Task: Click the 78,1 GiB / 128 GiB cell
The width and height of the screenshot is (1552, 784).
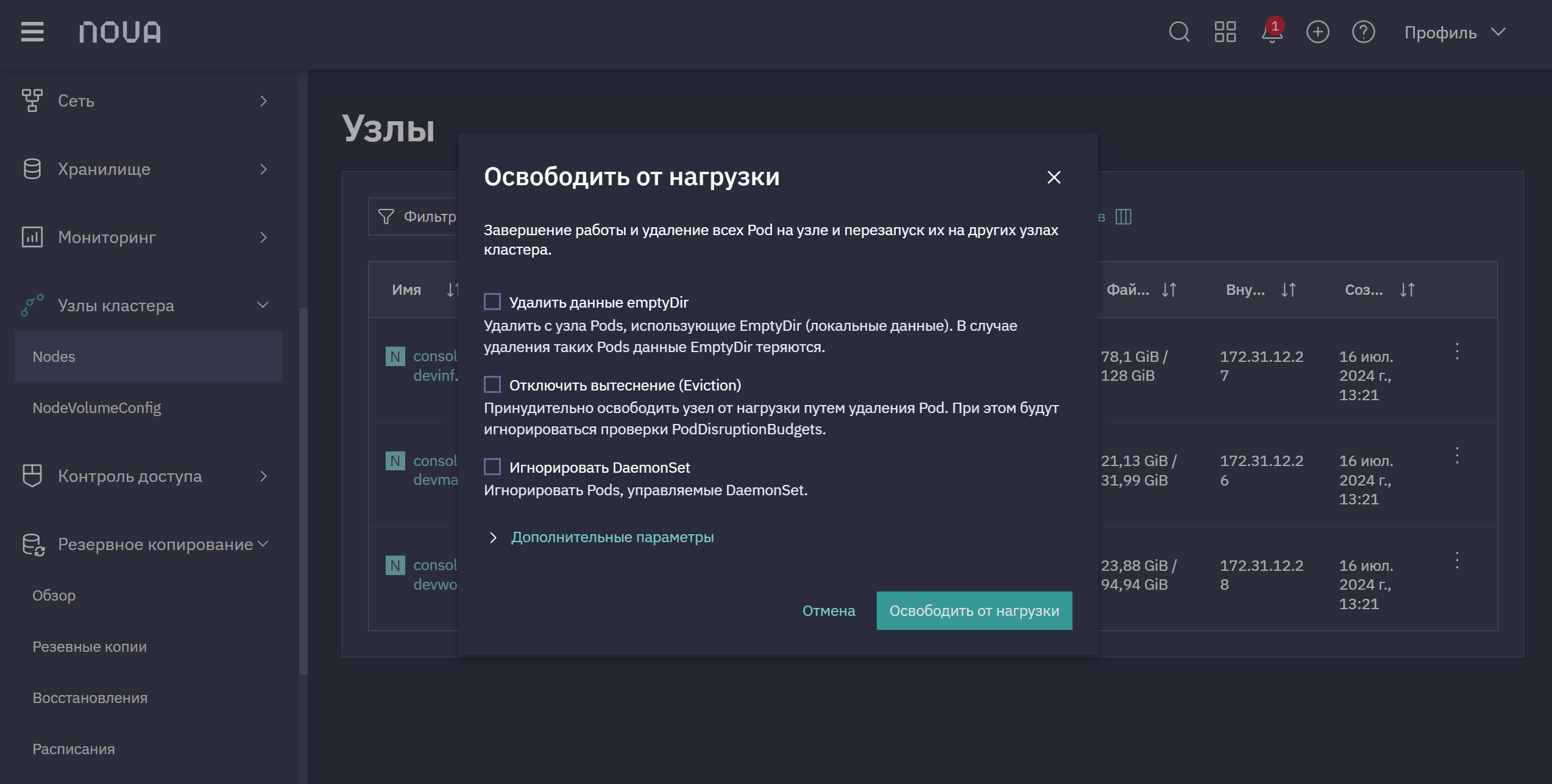Action: [x=1134, y=366]
